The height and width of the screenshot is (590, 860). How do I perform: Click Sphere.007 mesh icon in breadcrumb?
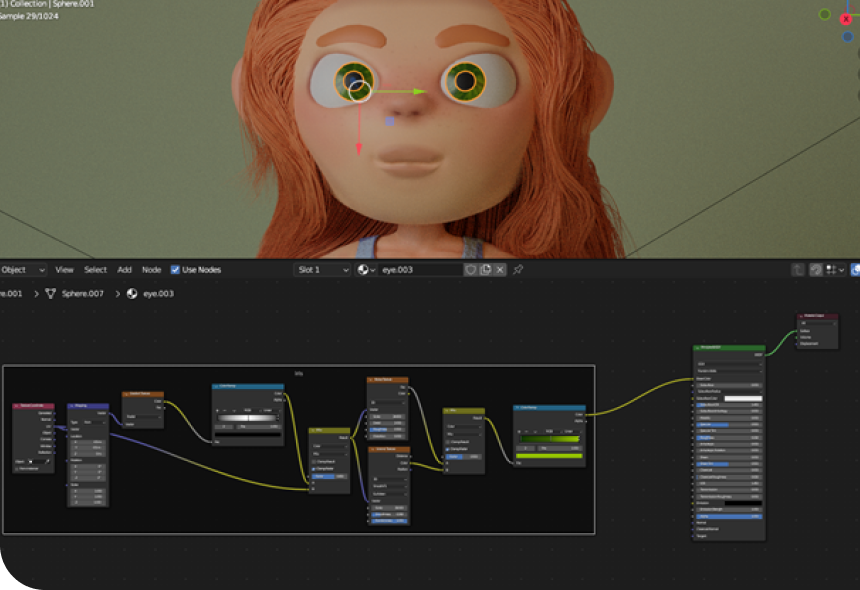point(50,294)
